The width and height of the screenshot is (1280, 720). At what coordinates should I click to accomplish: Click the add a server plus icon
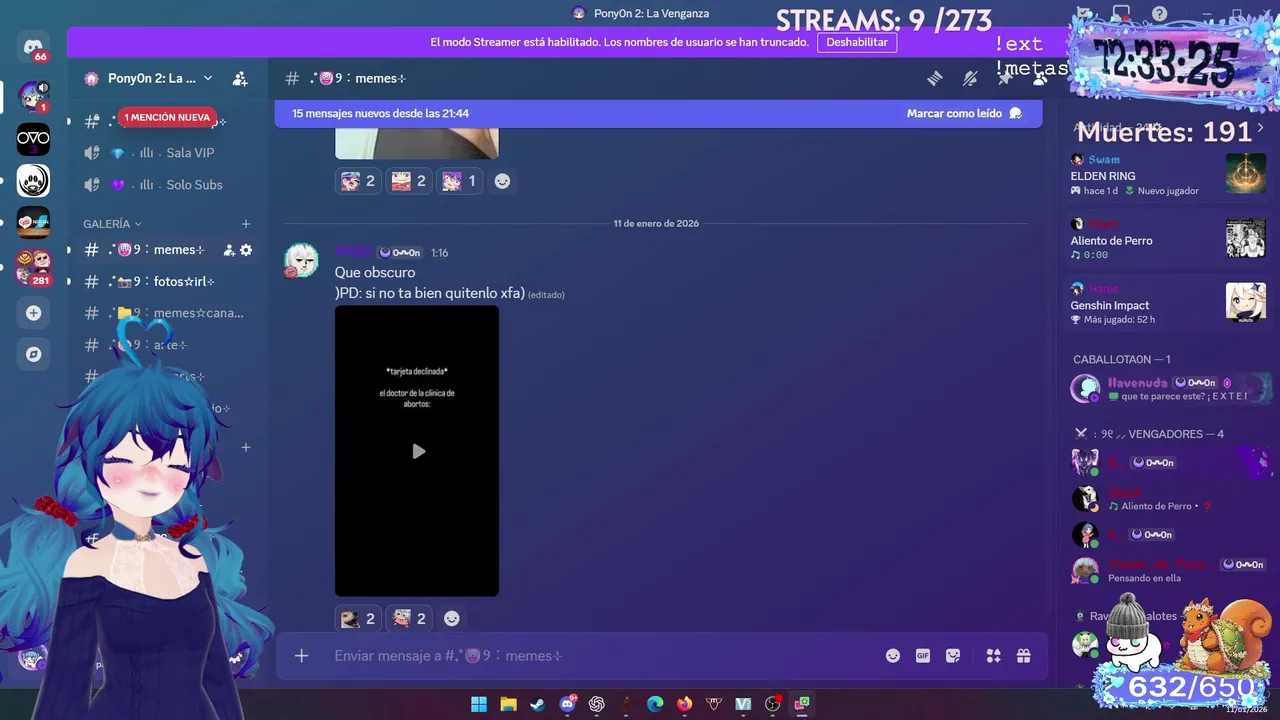33,313
